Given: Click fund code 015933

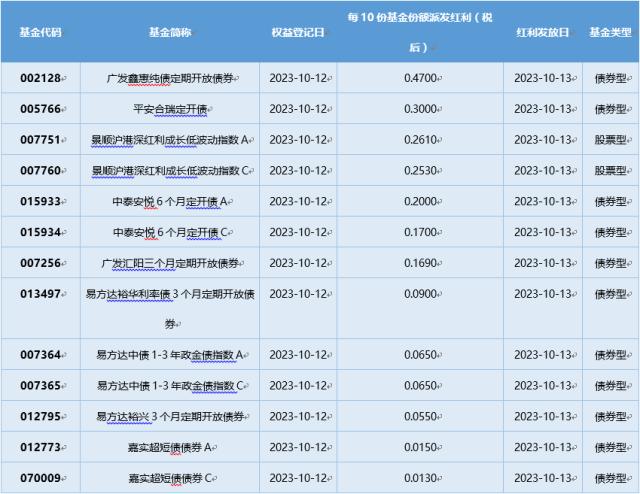Looking at the screenshot, I should point(40,201).
